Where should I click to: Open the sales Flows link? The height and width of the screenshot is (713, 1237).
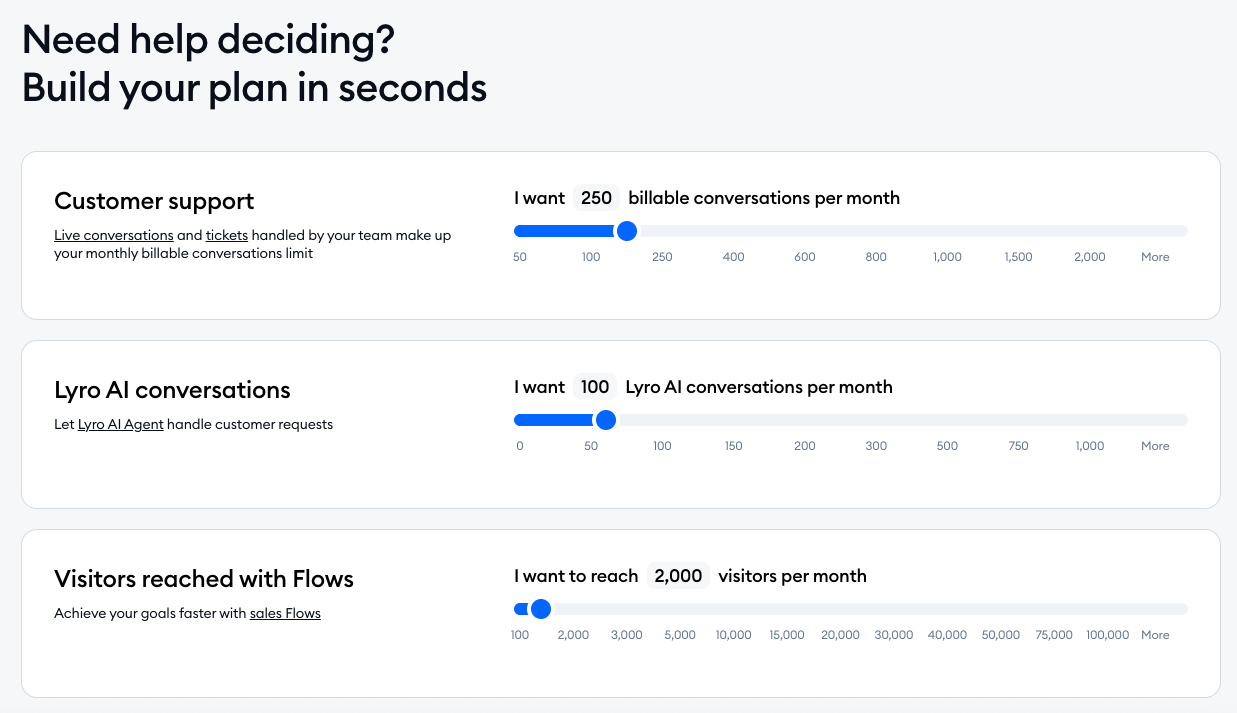tap(285, 613)
